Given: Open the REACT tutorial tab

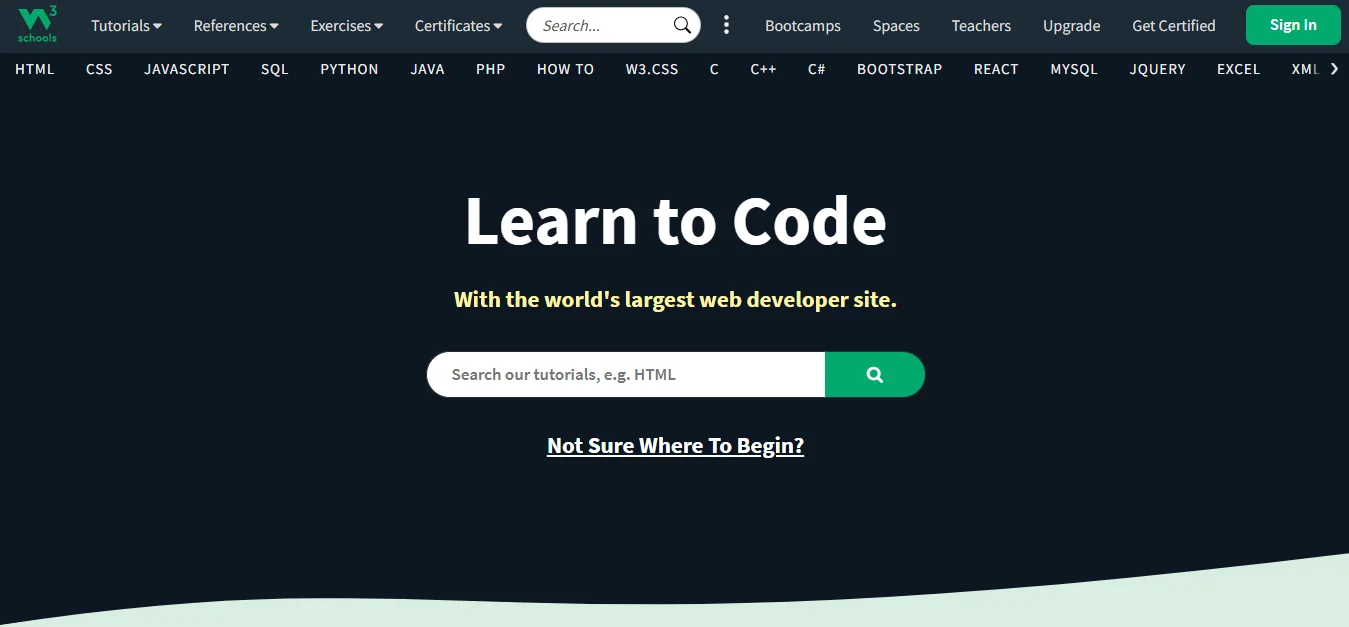Looking at the screenshot, I should tap(995, 69).
